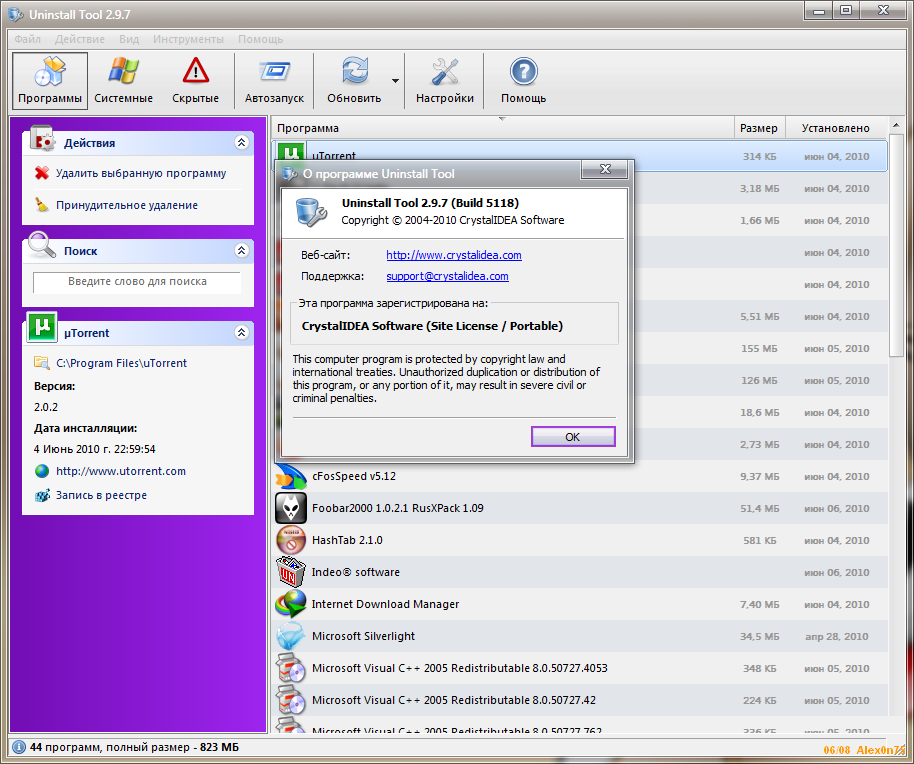Click the globe icon beside utorrent website
914x764 pixels.
pos(42,471)
